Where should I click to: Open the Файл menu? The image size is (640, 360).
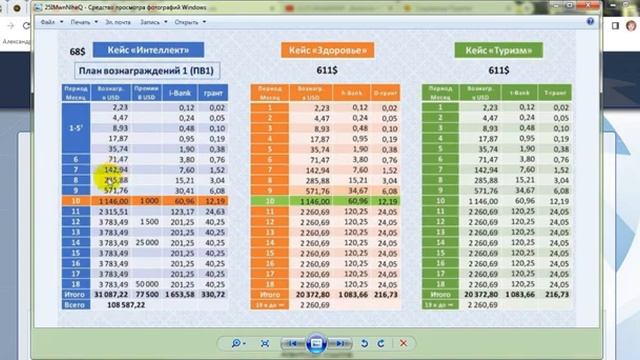(51, 22)
